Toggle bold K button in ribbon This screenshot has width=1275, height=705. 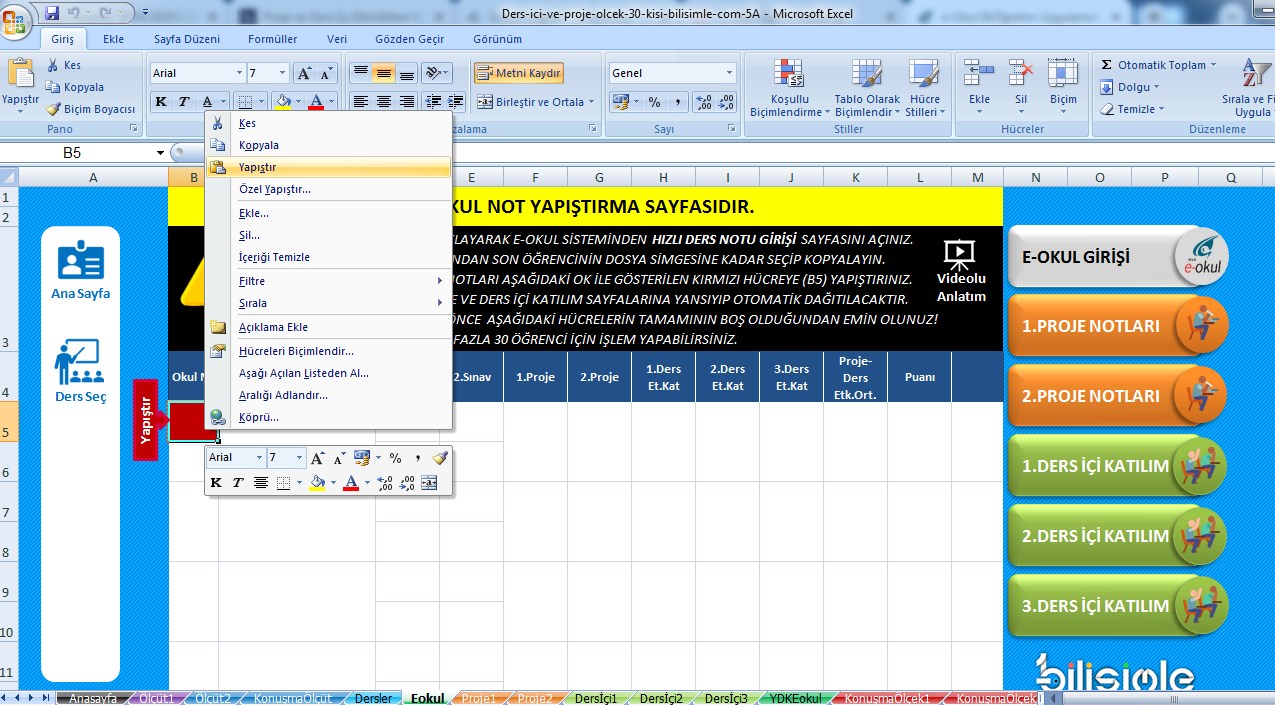point(161,102)
